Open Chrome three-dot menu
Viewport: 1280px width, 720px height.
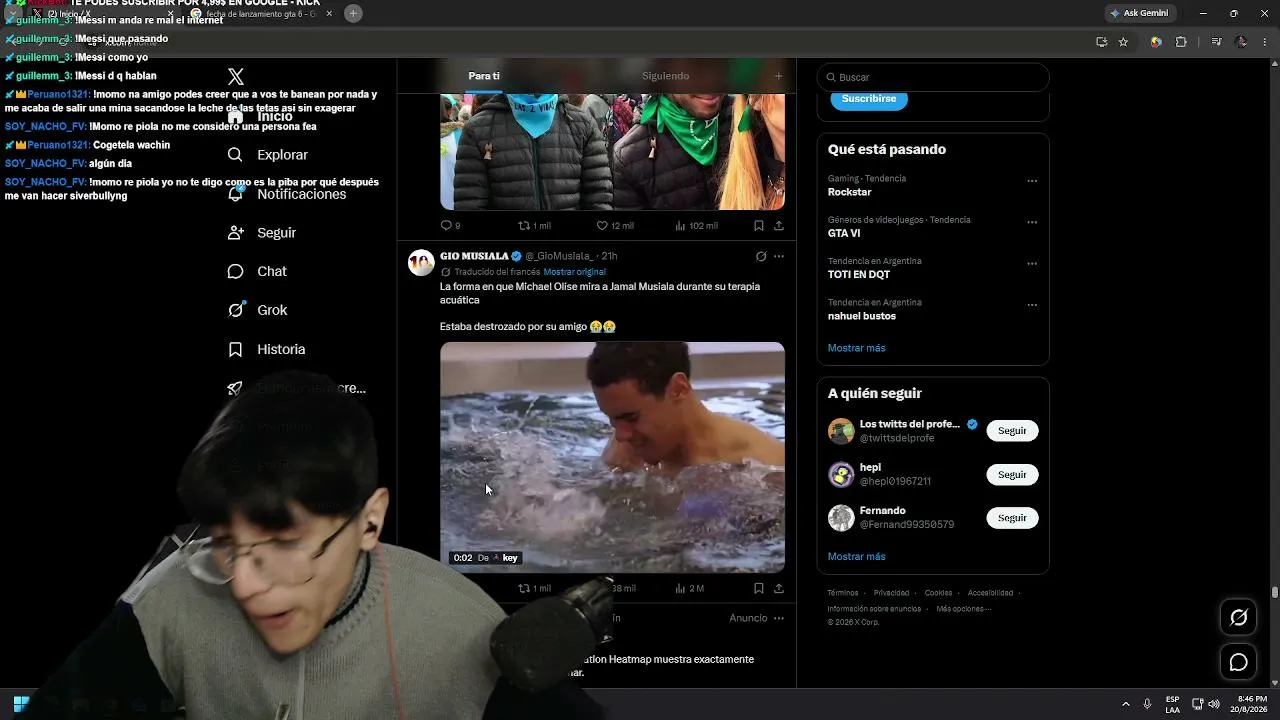1265,42
